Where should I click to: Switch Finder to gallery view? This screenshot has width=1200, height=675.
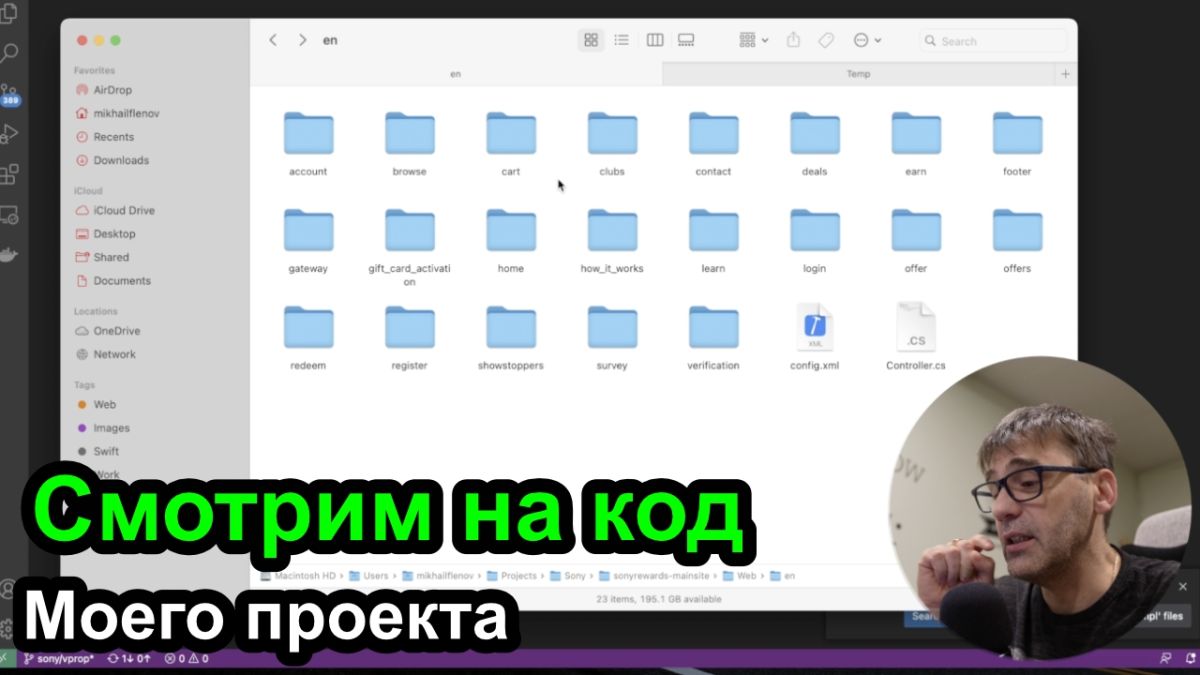[686, 40]
